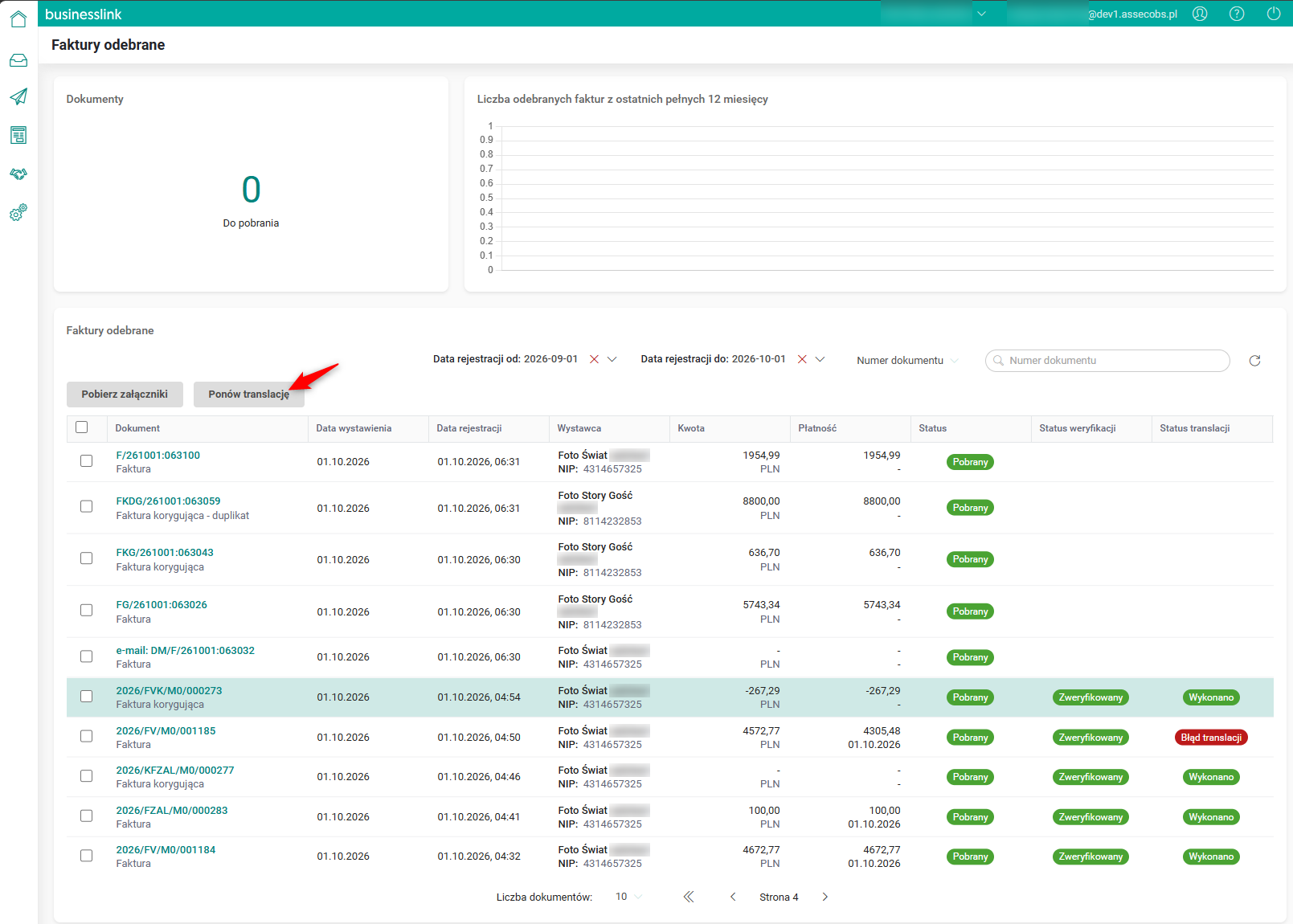The height and width of the screenshot is (924, 1293).
Task: Select checkbox for 2026/FVK/M0/000273
Action: [87, 697]
